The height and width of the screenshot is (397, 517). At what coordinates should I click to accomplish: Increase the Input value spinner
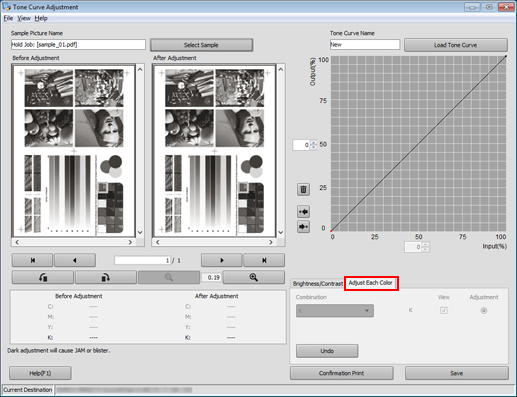pyautogui.click(x=425, y=245)
